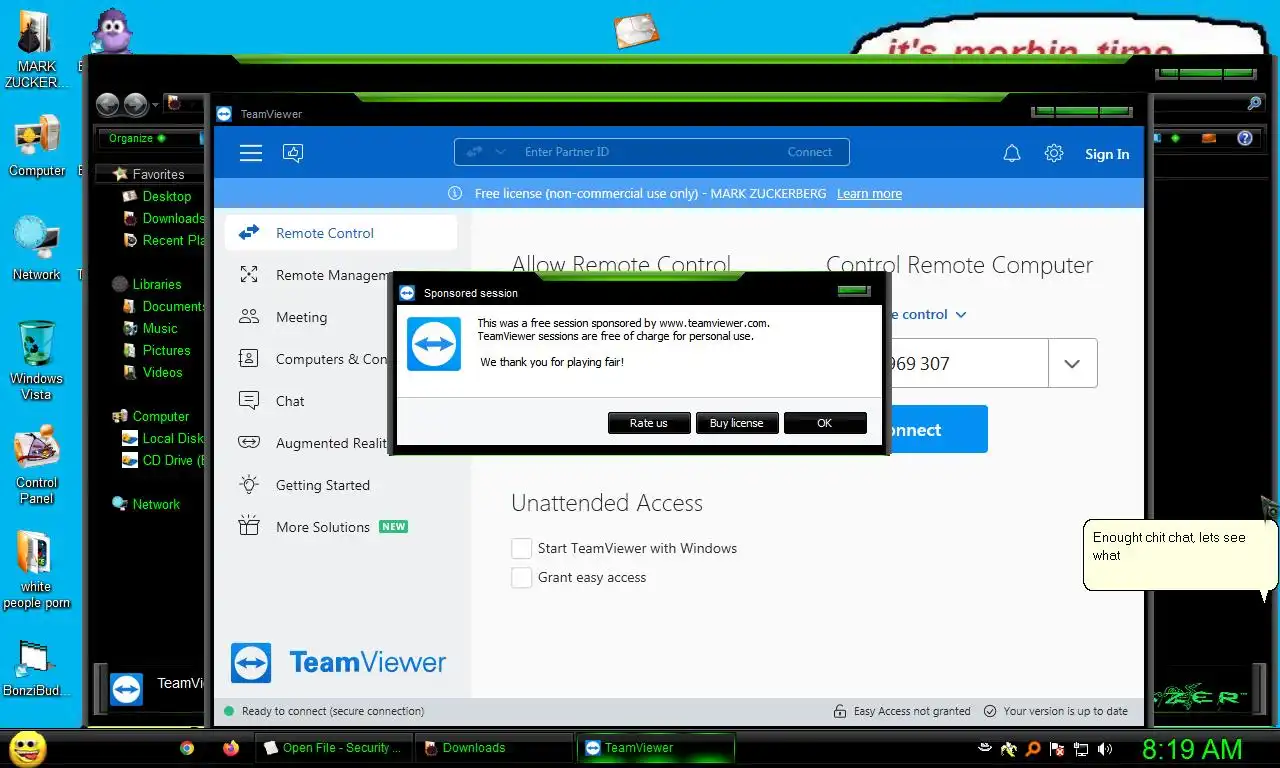
Task: Open the TeamViewer hamburger menu
Action: point(251,153)
